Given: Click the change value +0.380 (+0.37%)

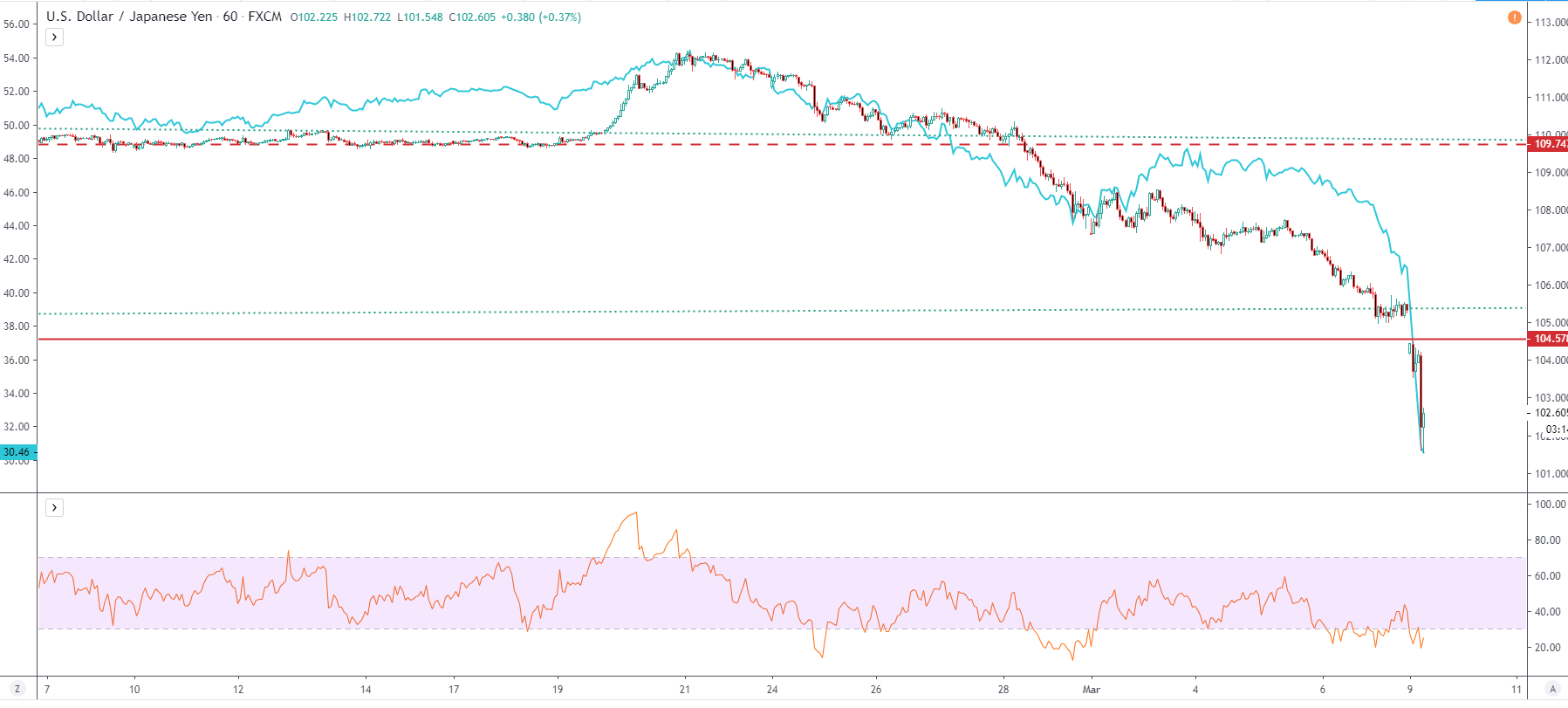Looking at the screenshot, I should point(541,17).
